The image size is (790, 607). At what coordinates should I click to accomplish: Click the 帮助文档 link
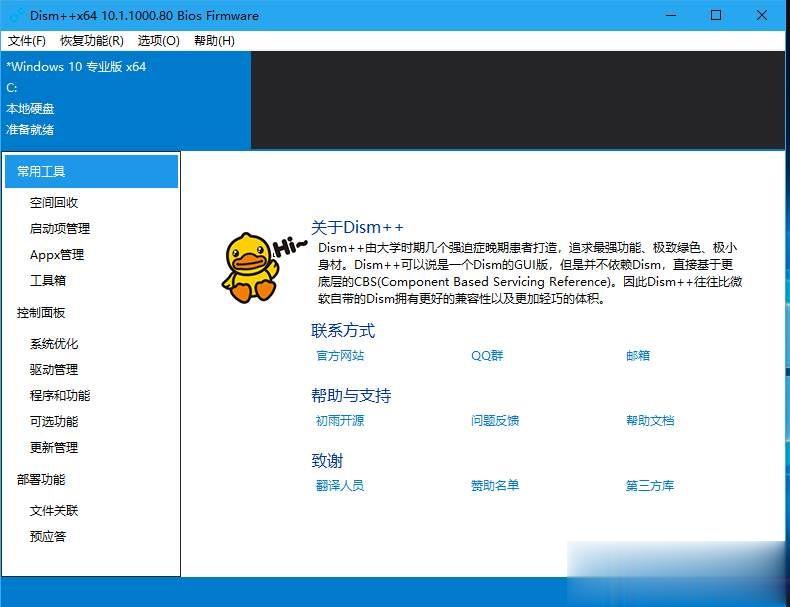(650, 421)
